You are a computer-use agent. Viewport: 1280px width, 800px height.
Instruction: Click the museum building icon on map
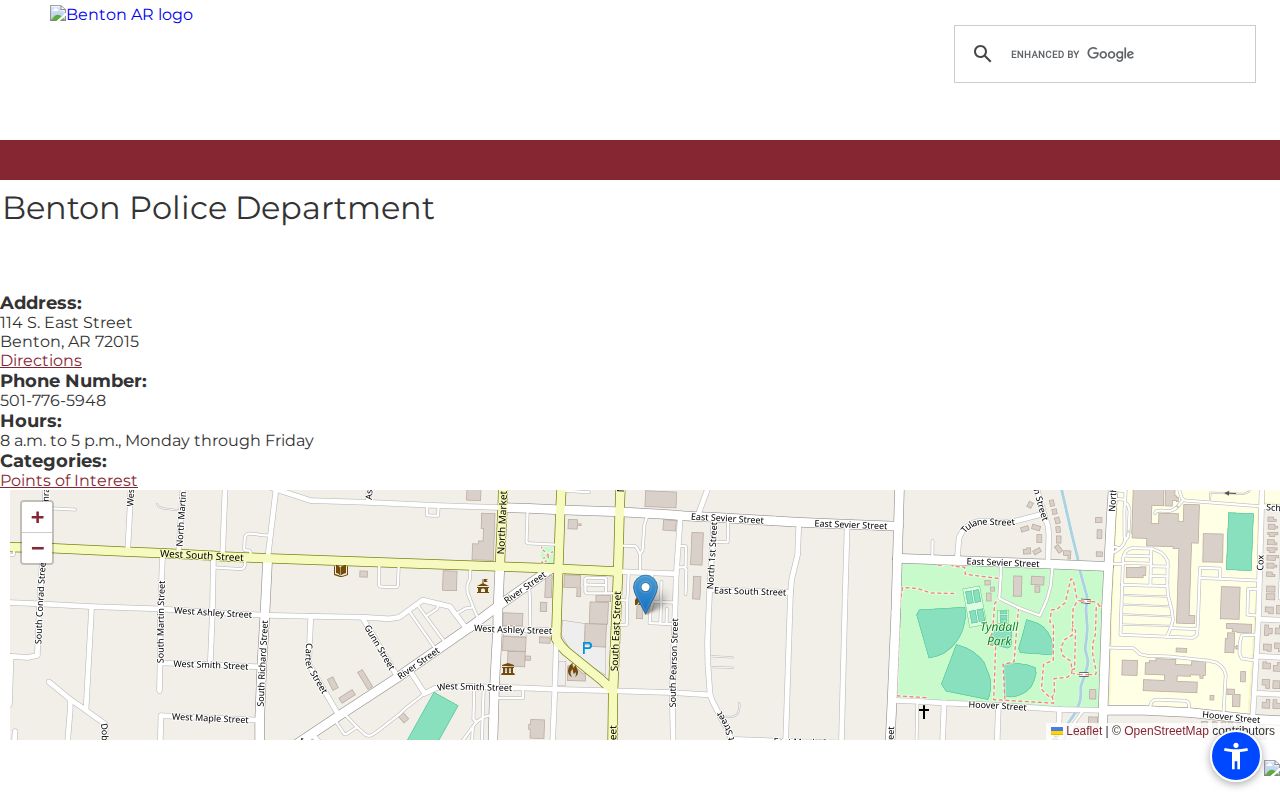point(508,669)
